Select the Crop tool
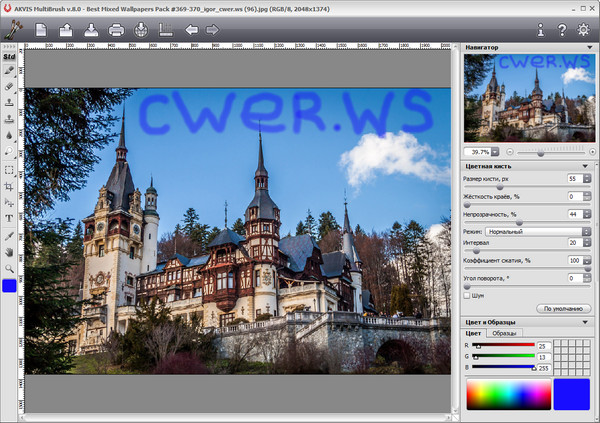The height and width of the screenshot is (423, 600). pyautogui.click(x=9, y=185)
